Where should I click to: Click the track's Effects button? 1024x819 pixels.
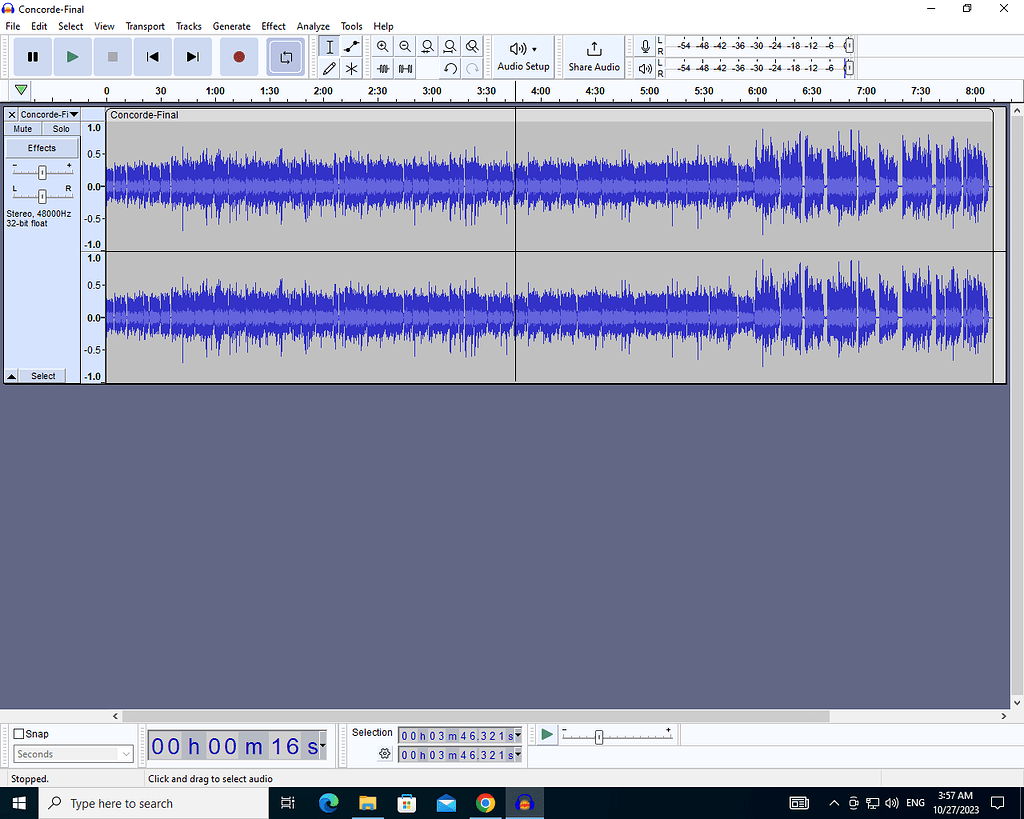41,147
